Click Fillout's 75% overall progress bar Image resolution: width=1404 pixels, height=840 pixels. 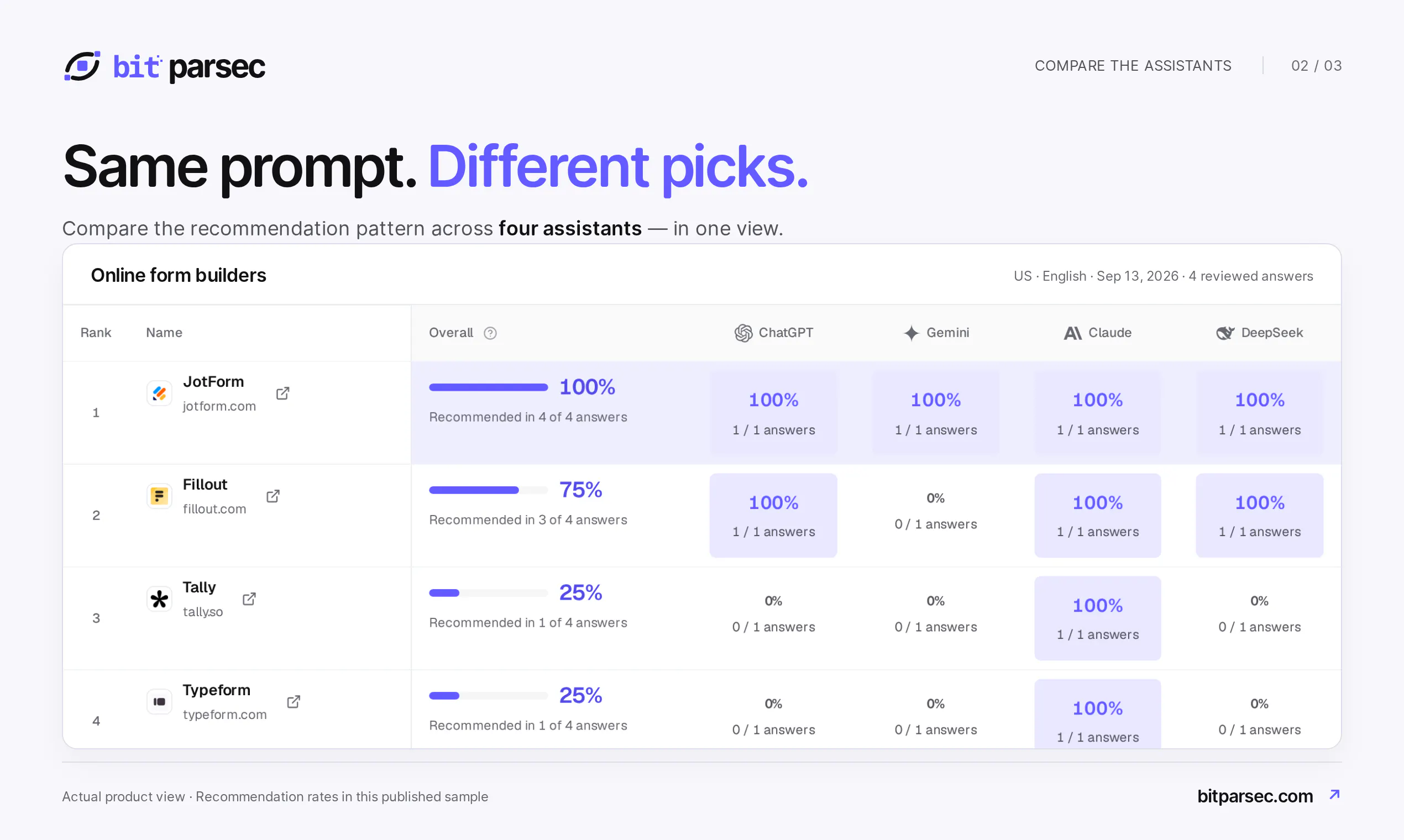(488, 490)
